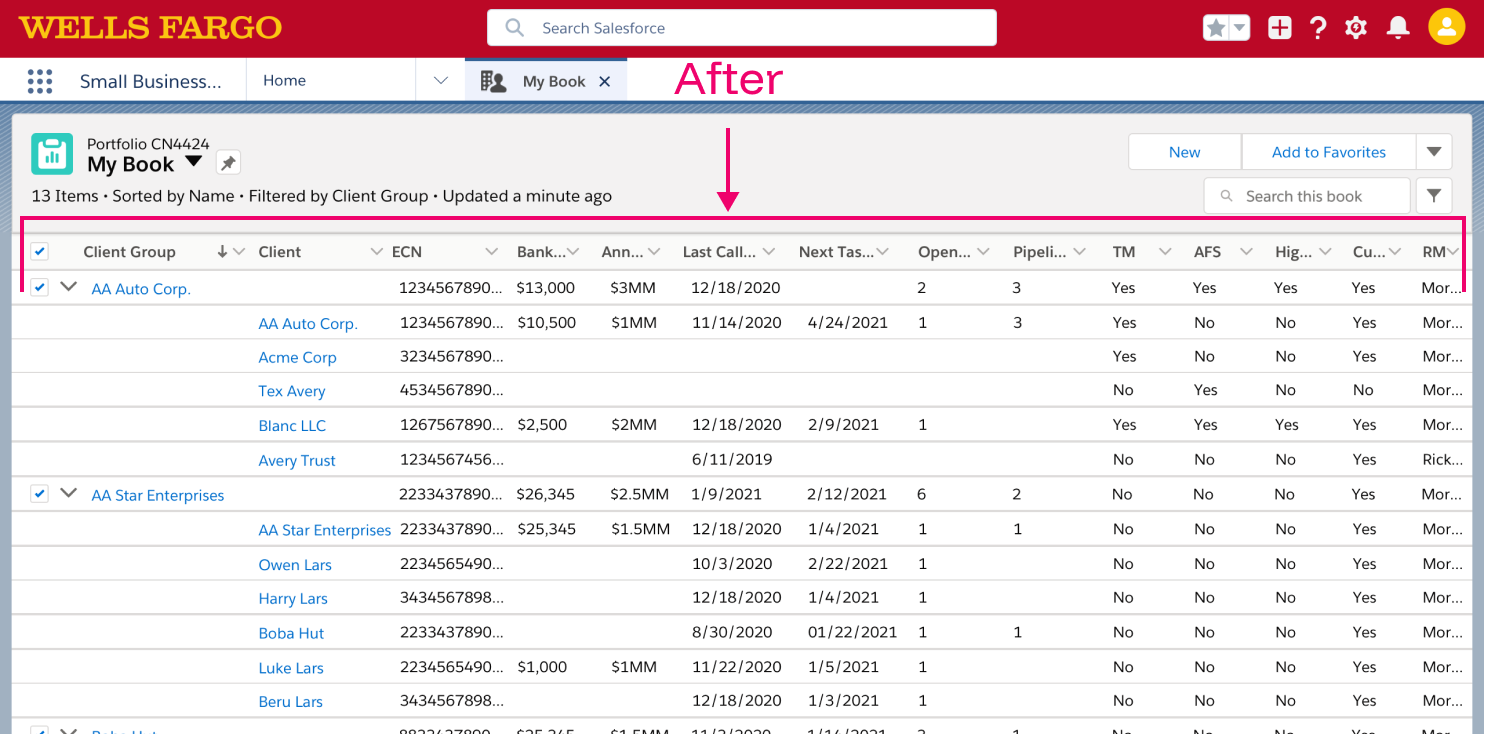
Task: Open the help question mark icon
Action: click(x=1318, y=28)
